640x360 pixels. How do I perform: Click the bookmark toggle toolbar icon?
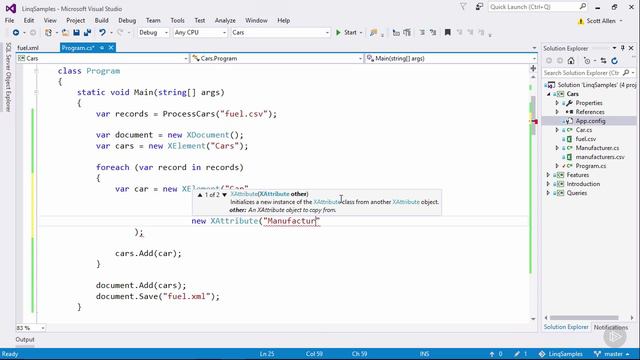448,32
